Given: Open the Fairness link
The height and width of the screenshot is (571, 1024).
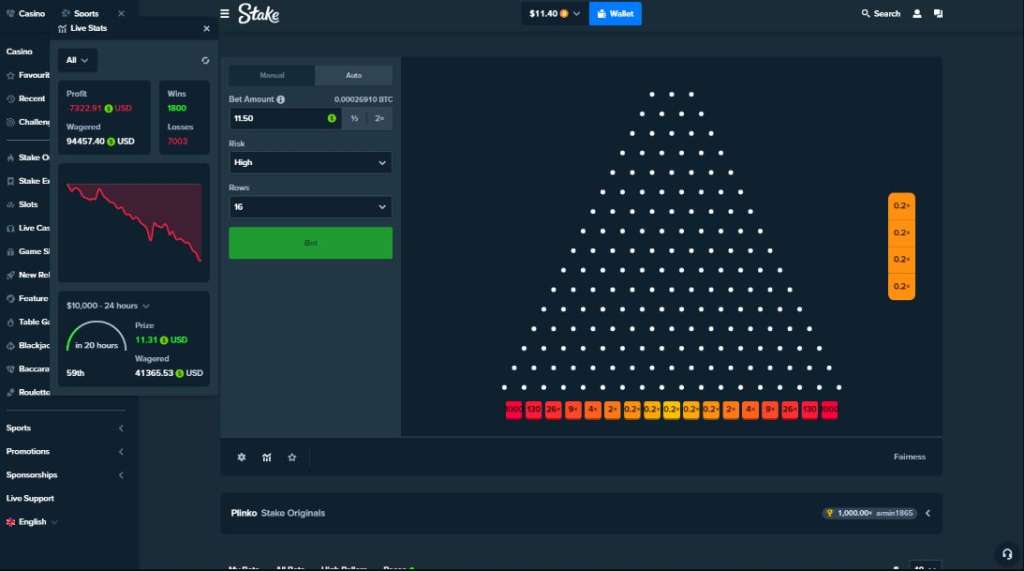Looking at the screenshot, I should 910,457.
